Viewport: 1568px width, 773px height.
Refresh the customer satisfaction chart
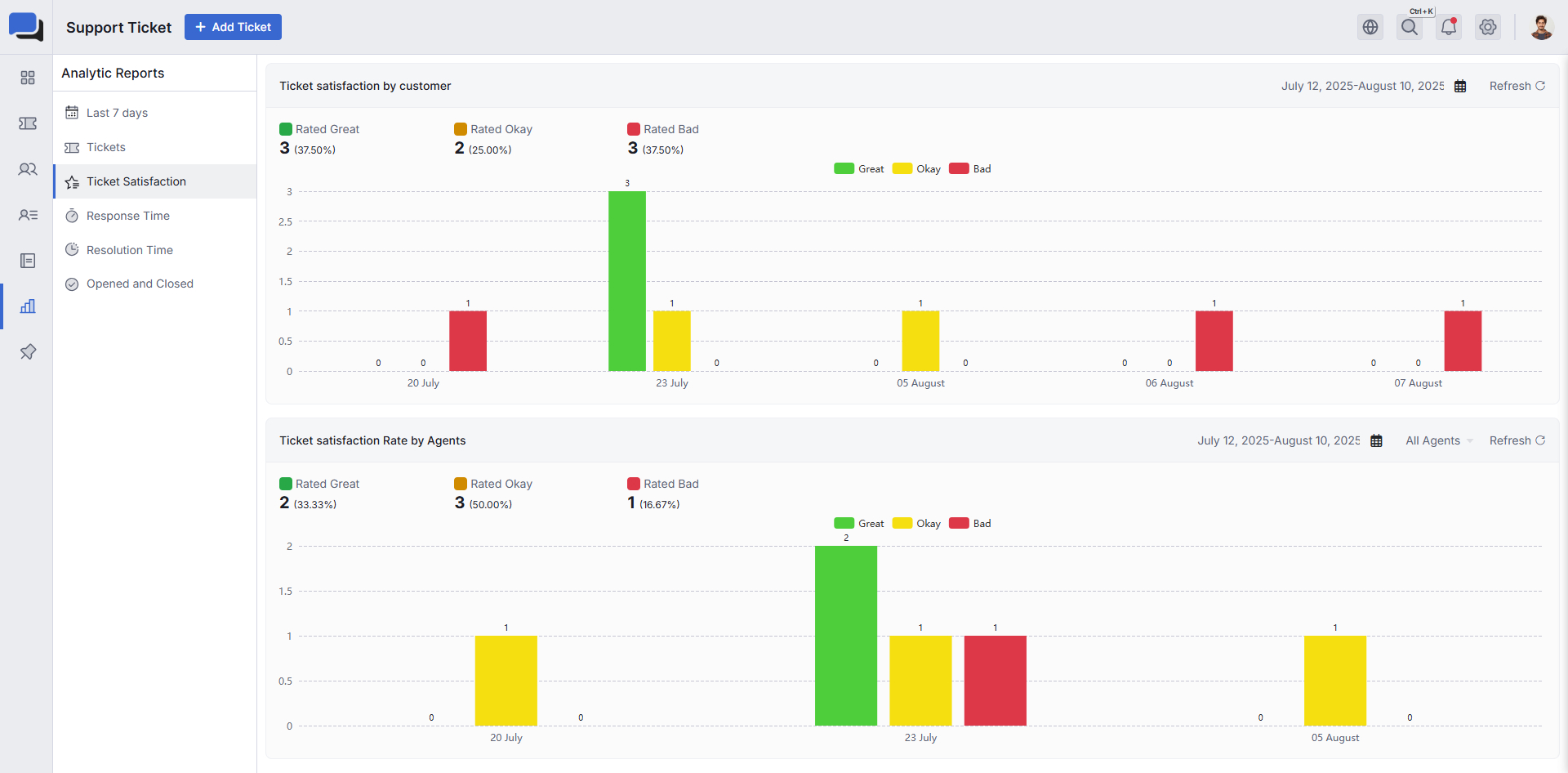click(1517, 86)
